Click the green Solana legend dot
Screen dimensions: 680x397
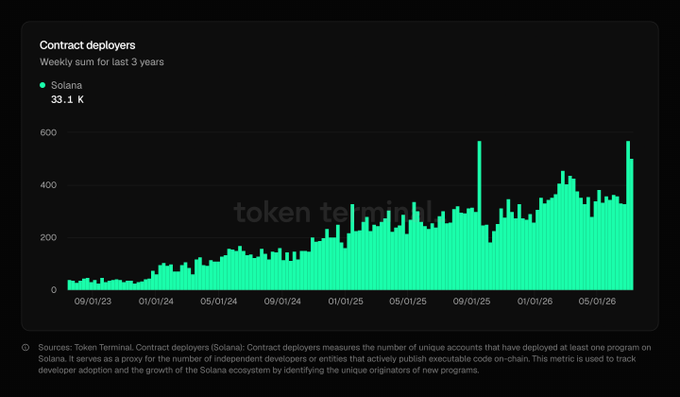[42, 85]
